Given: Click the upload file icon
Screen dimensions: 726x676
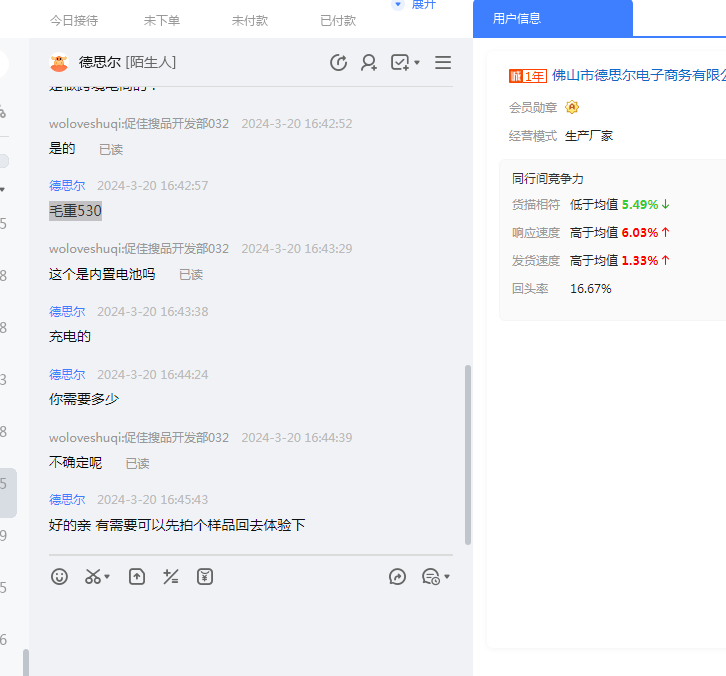Looking at the screenshot, I should point(137,577).
